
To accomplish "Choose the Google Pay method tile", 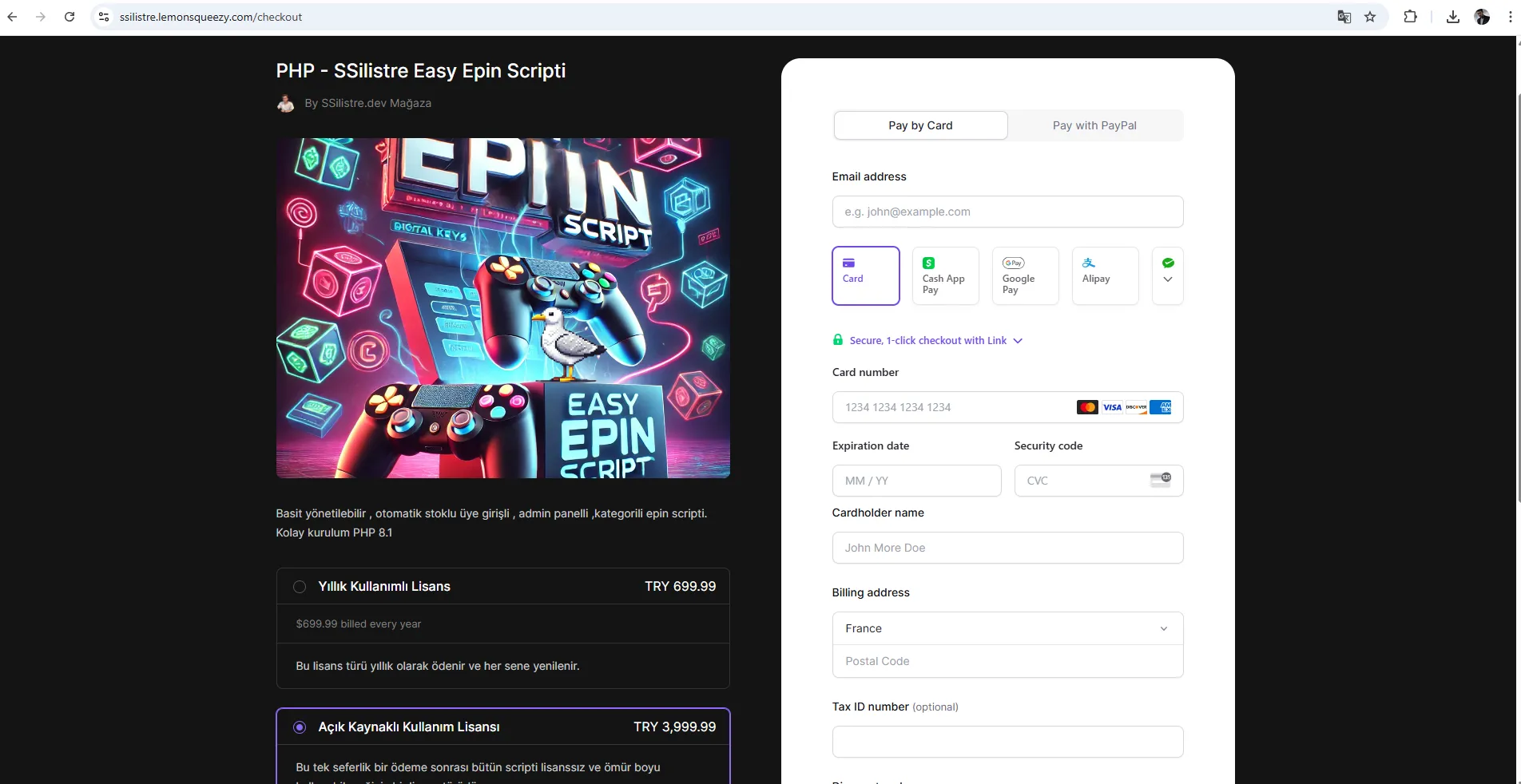I will coord(1026,275).
